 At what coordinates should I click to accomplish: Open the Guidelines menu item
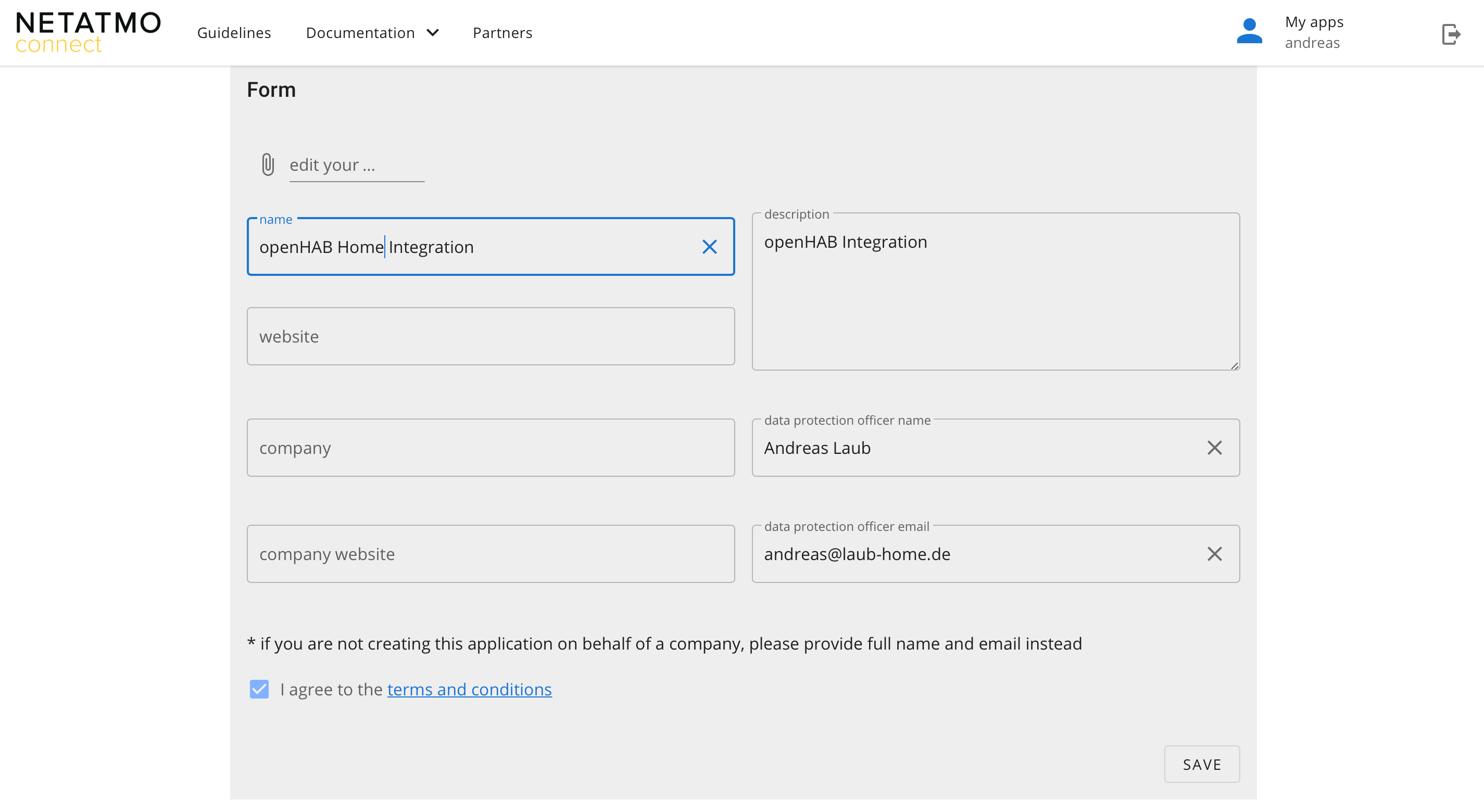click(x=234, y=33)
